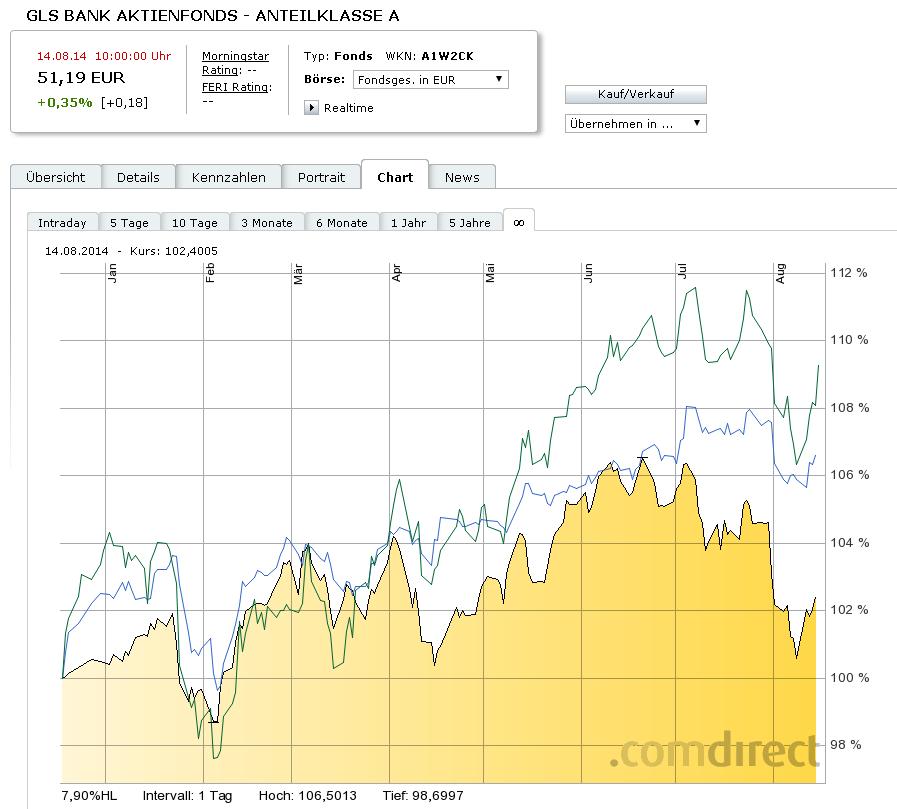This screenshot has height=809, width=897.
Task: Select the infinity (max) time range tab
Action: pyautogui.click(x=518, y=222)
